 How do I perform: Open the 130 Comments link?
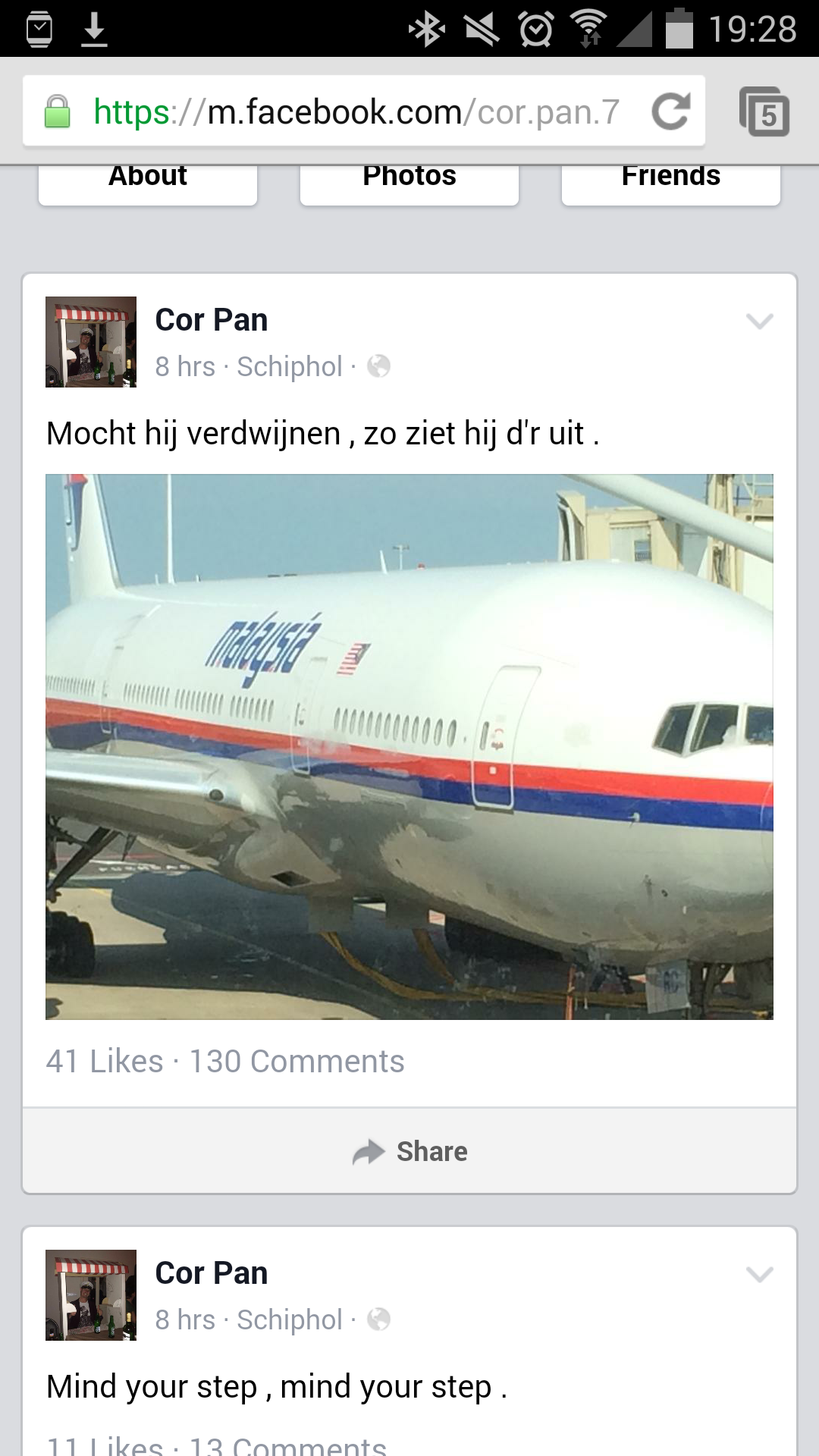click(297, 1061)
